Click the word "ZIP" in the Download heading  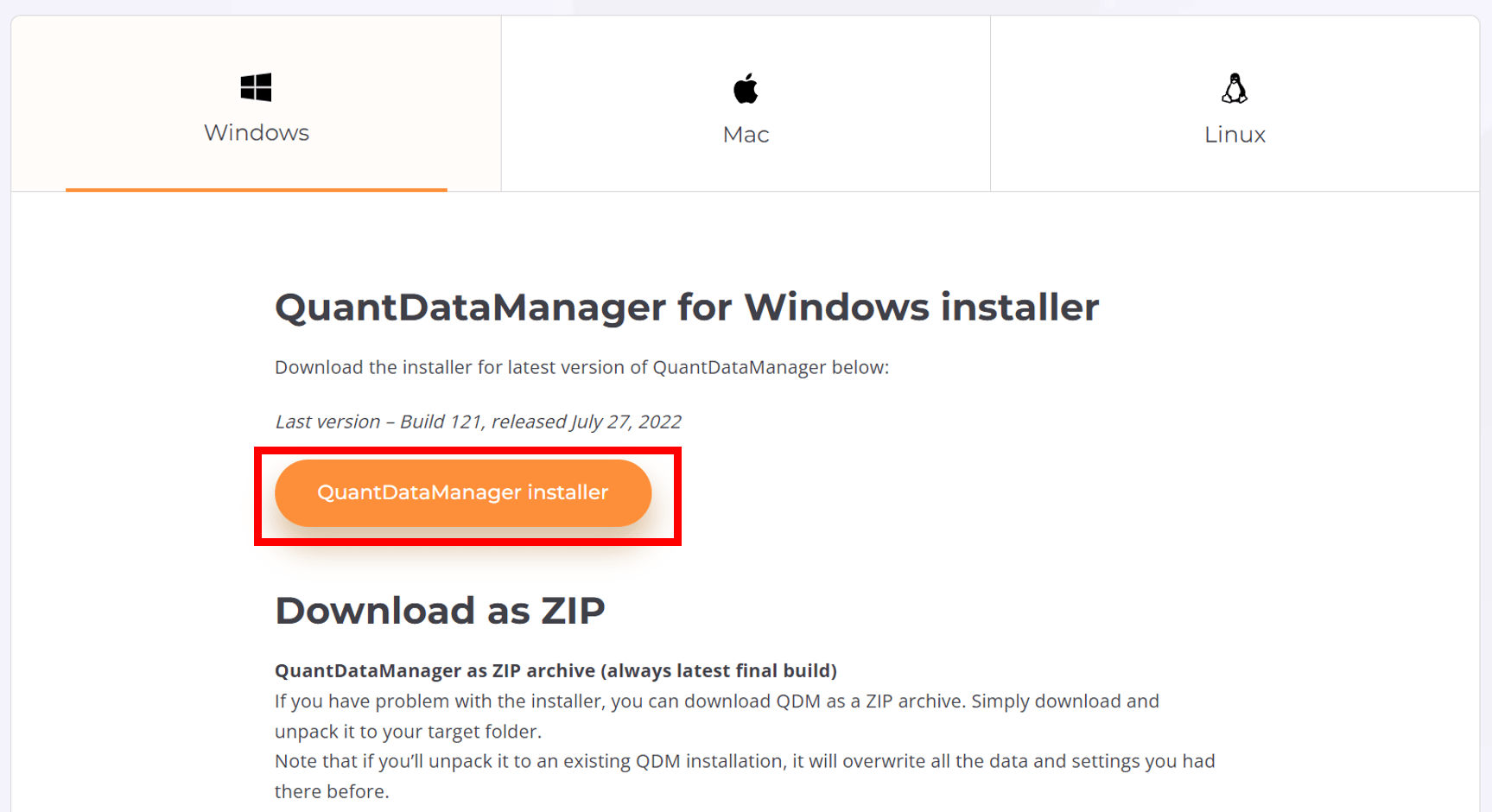click(x=573, y=611)
